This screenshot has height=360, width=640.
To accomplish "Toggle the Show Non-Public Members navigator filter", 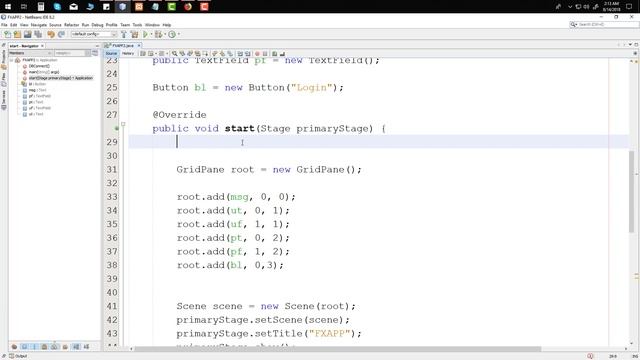I will tap(44, 347).
